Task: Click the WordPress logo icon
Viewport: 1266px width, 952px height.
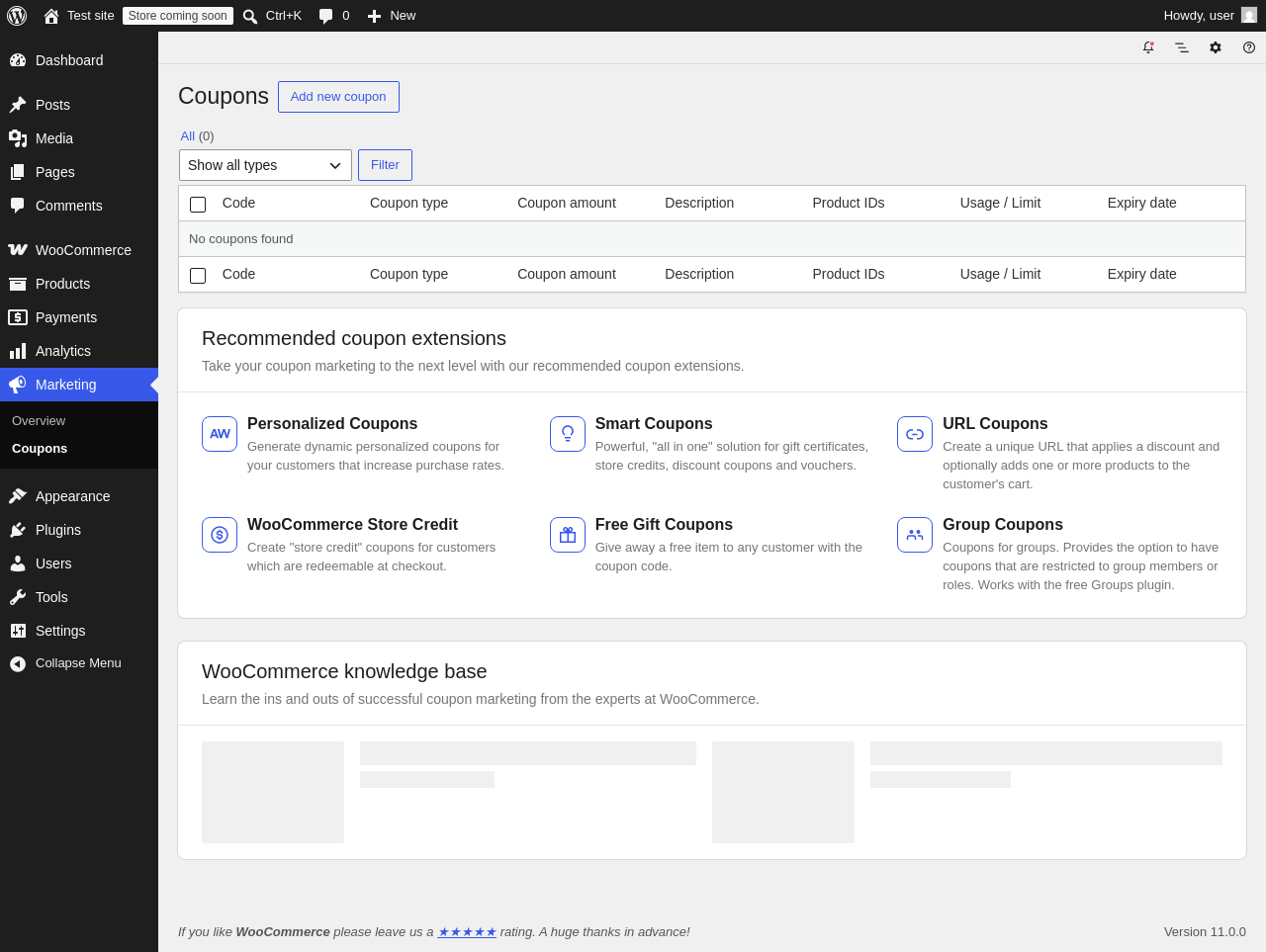Action: [17, 16]
